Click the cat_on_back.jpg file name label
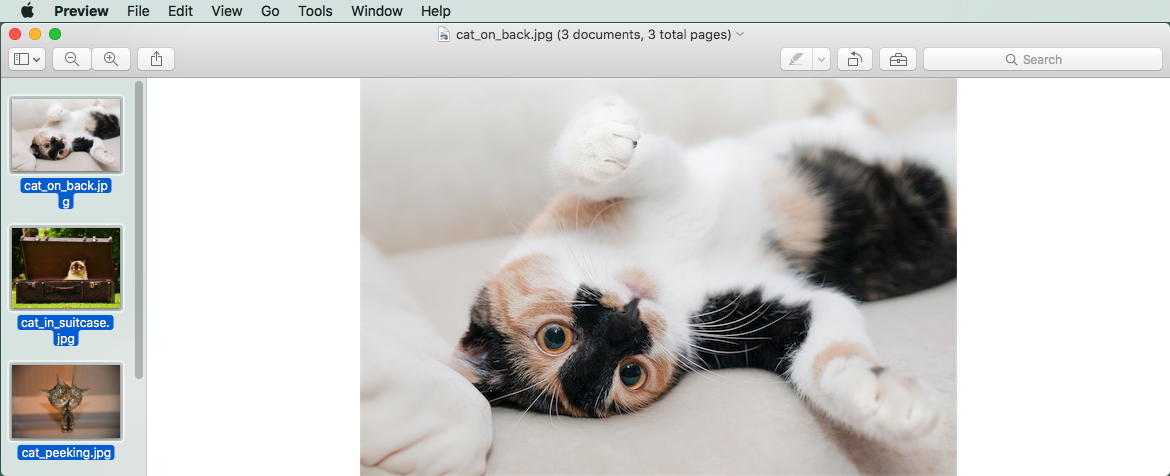 click(66, 193)
